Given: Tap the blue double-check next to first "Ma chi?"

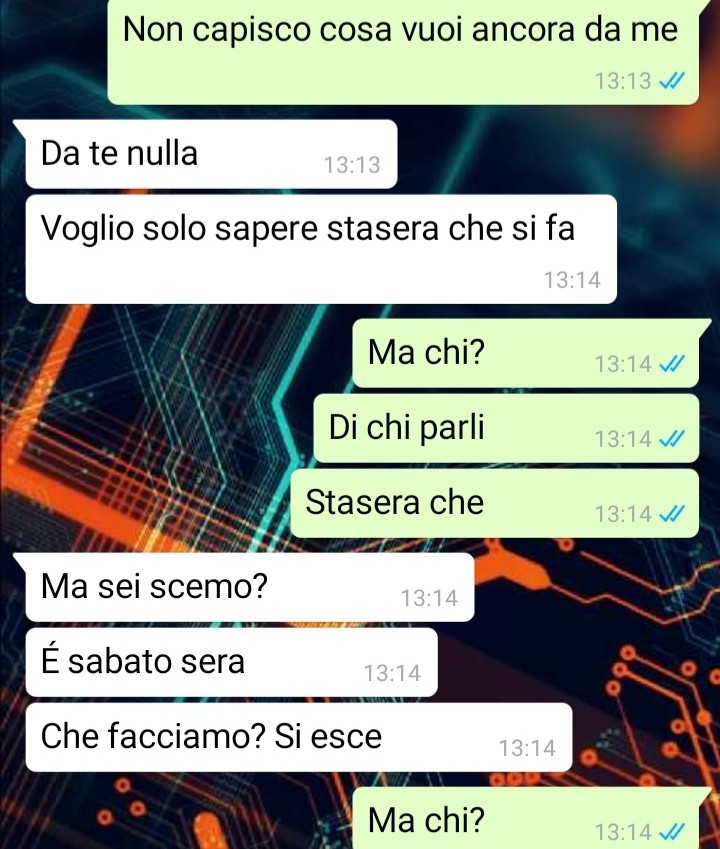Looking at the screenshot, I should 672,364.
